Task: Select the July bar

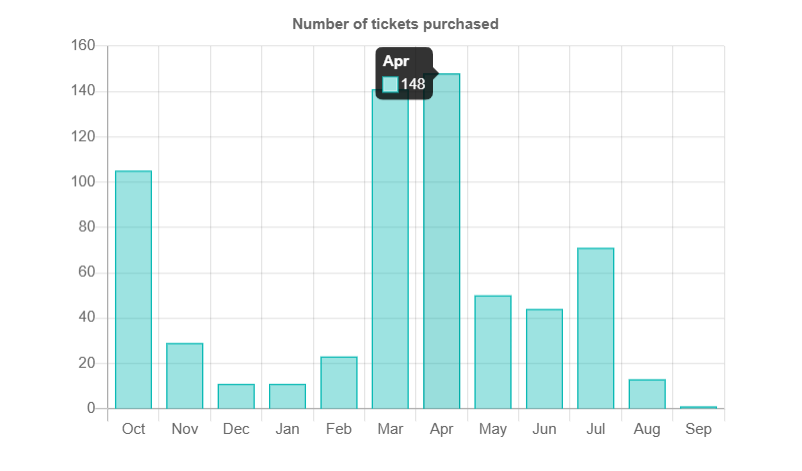Action: tap(595, 328)
